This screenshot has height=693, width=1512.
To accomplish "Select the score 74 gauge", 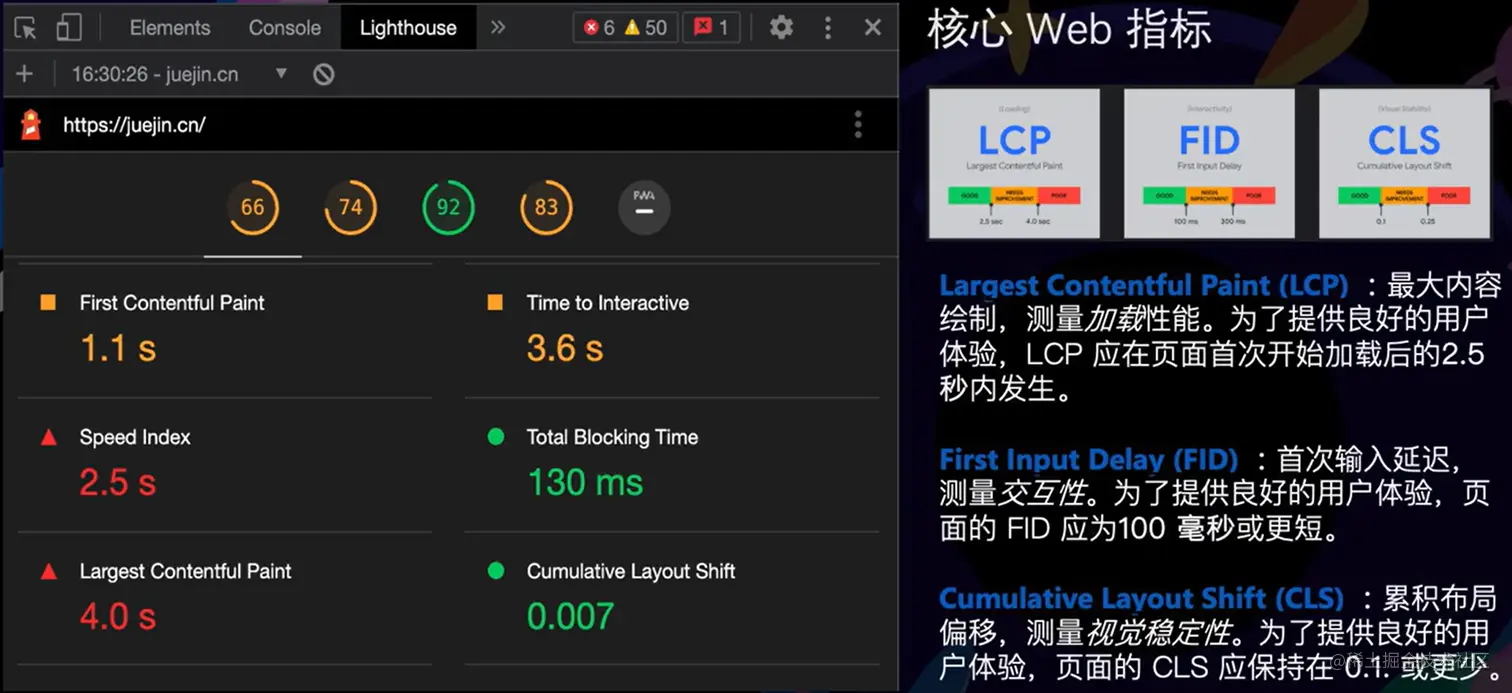I will (350, 208).
